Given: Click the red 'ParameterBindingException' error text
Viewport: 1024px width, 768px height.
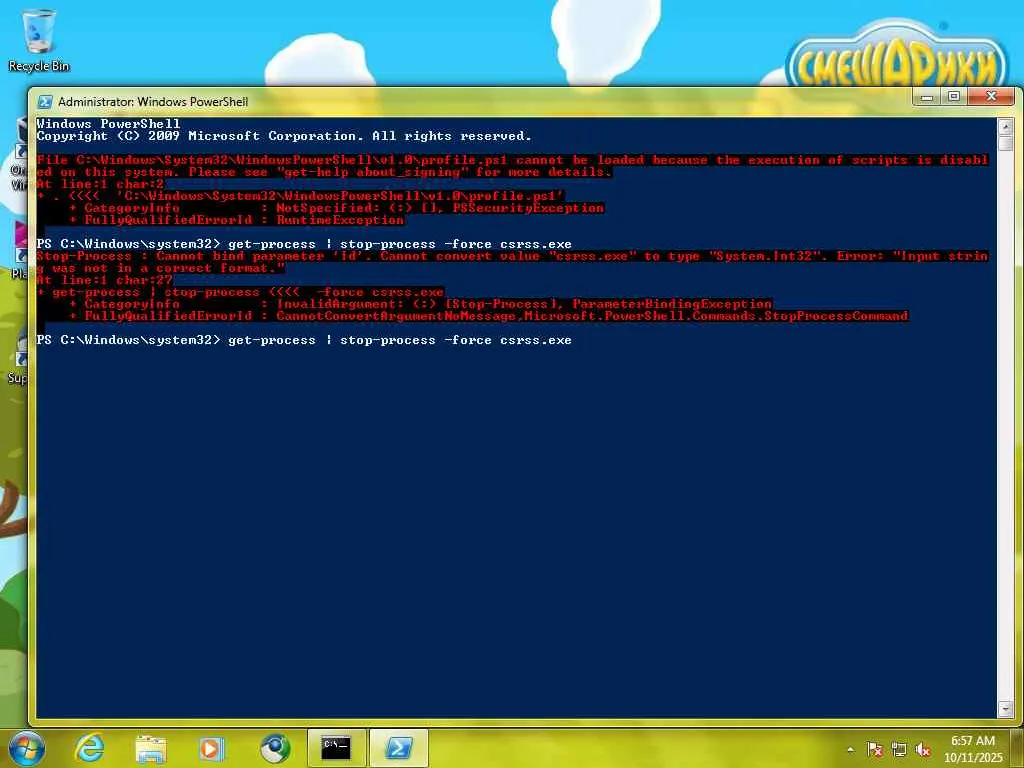Looking at the screenshot, I should click(x=672, y=304).
